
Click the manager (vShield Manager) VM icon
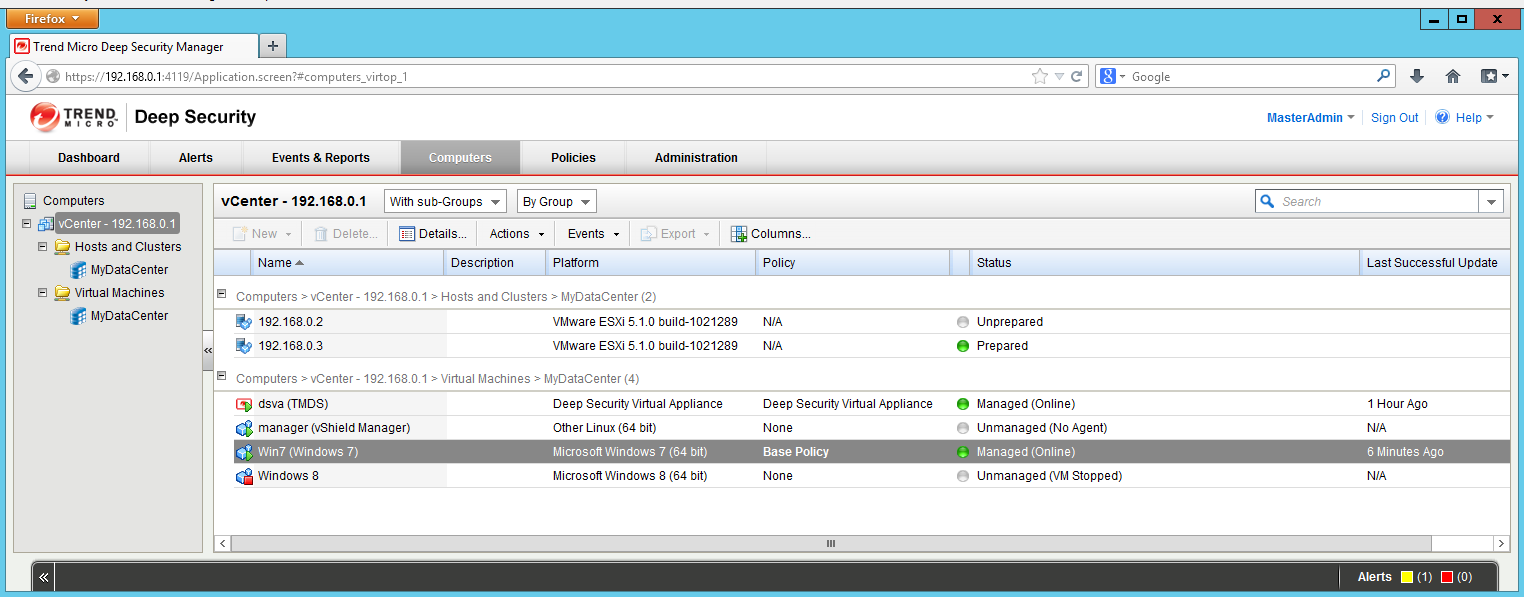(x=244, y=428)
